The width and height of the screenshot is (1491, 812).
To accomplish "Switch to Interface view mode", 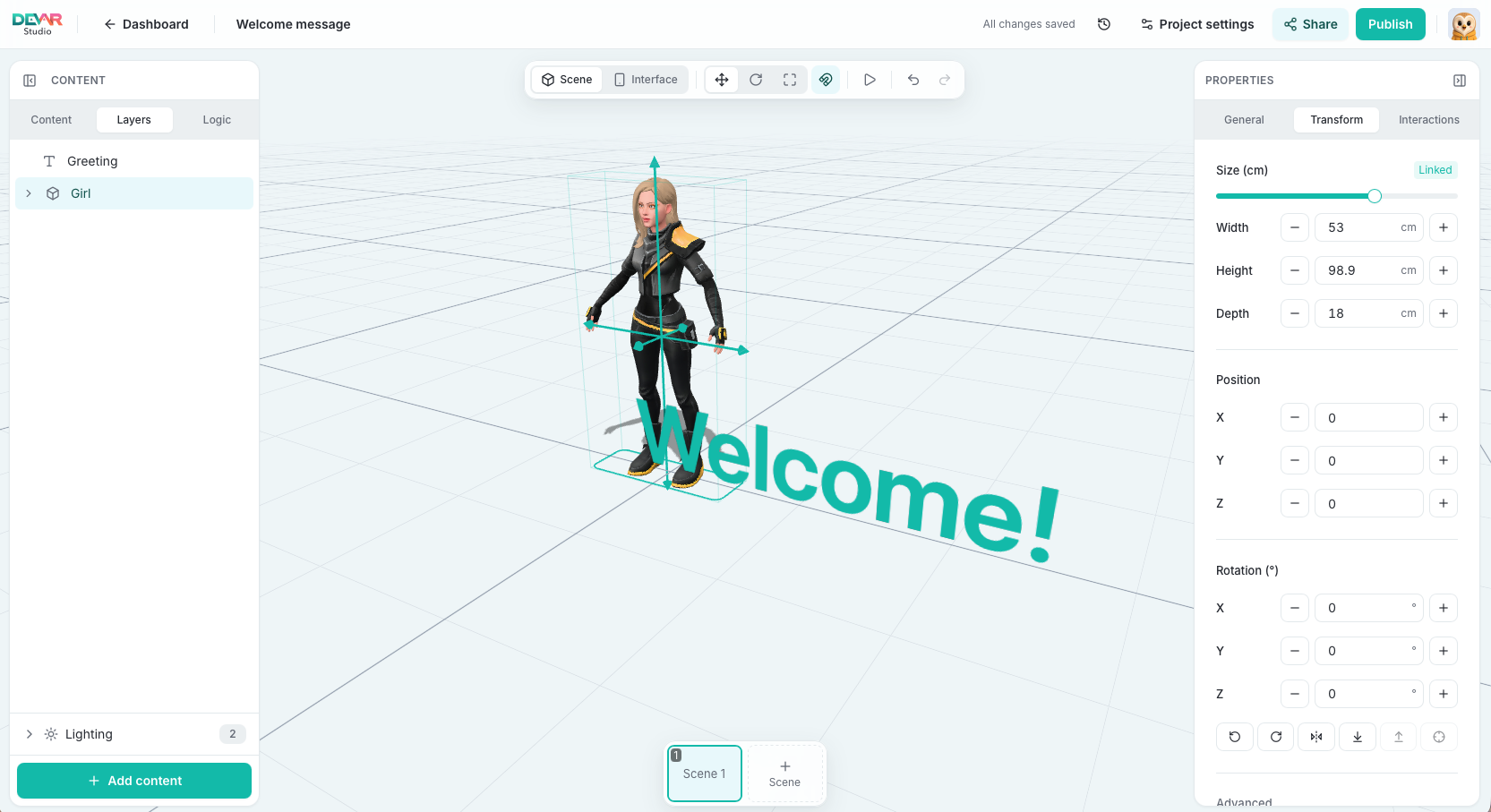I will pos(646,80).
